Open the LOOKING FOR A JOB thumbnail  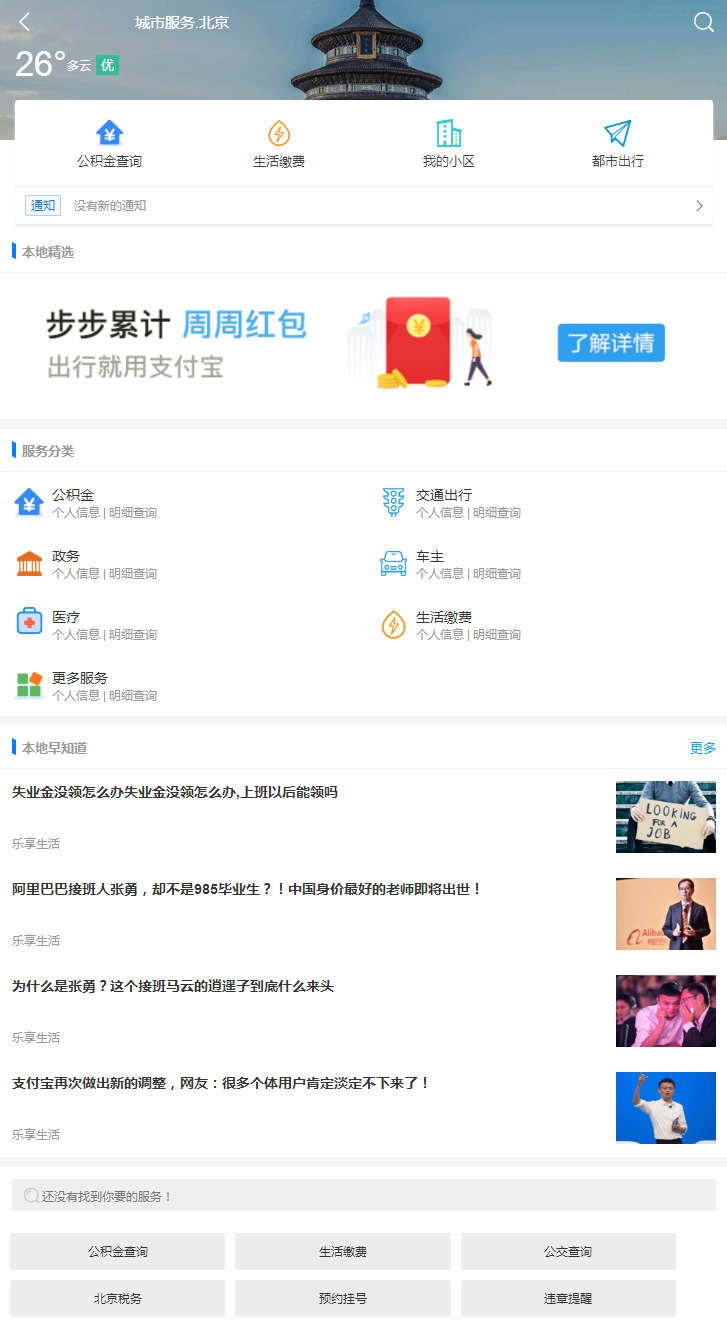pyautogui.click(x=665, y=816)
